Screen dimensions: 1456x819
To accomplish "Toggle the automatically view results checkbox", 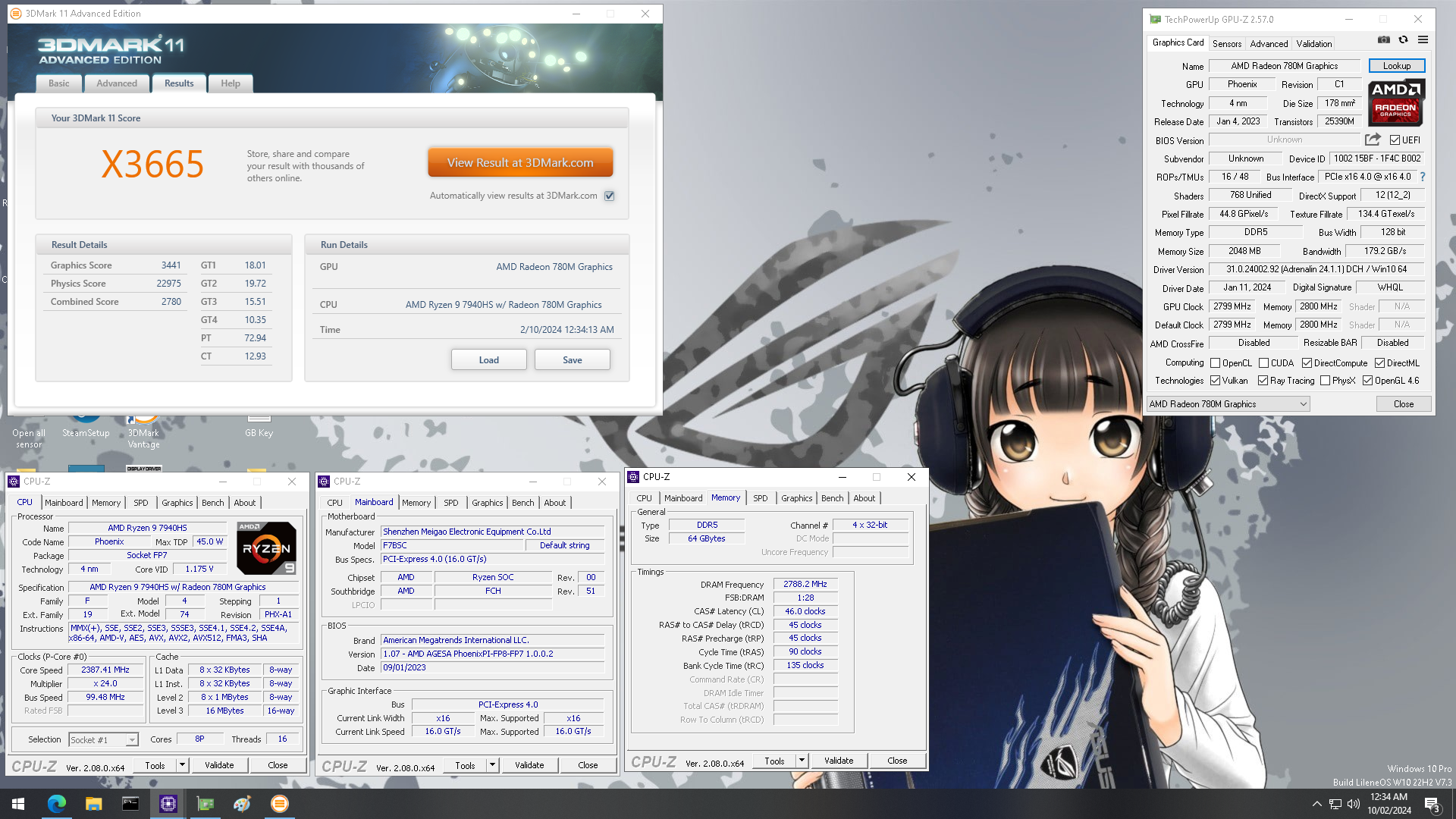I will pyautogui.click(x=609, y=196).
